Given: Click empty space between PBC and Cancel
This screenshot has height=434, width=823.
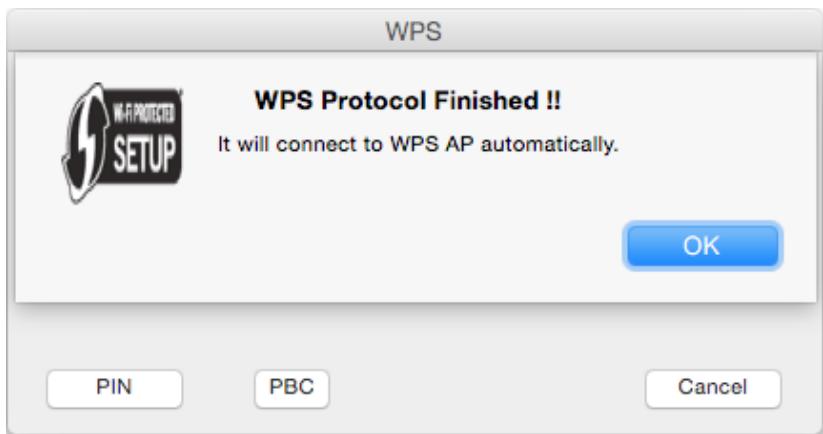Looking at the screenshot, I should pos(487,388).
